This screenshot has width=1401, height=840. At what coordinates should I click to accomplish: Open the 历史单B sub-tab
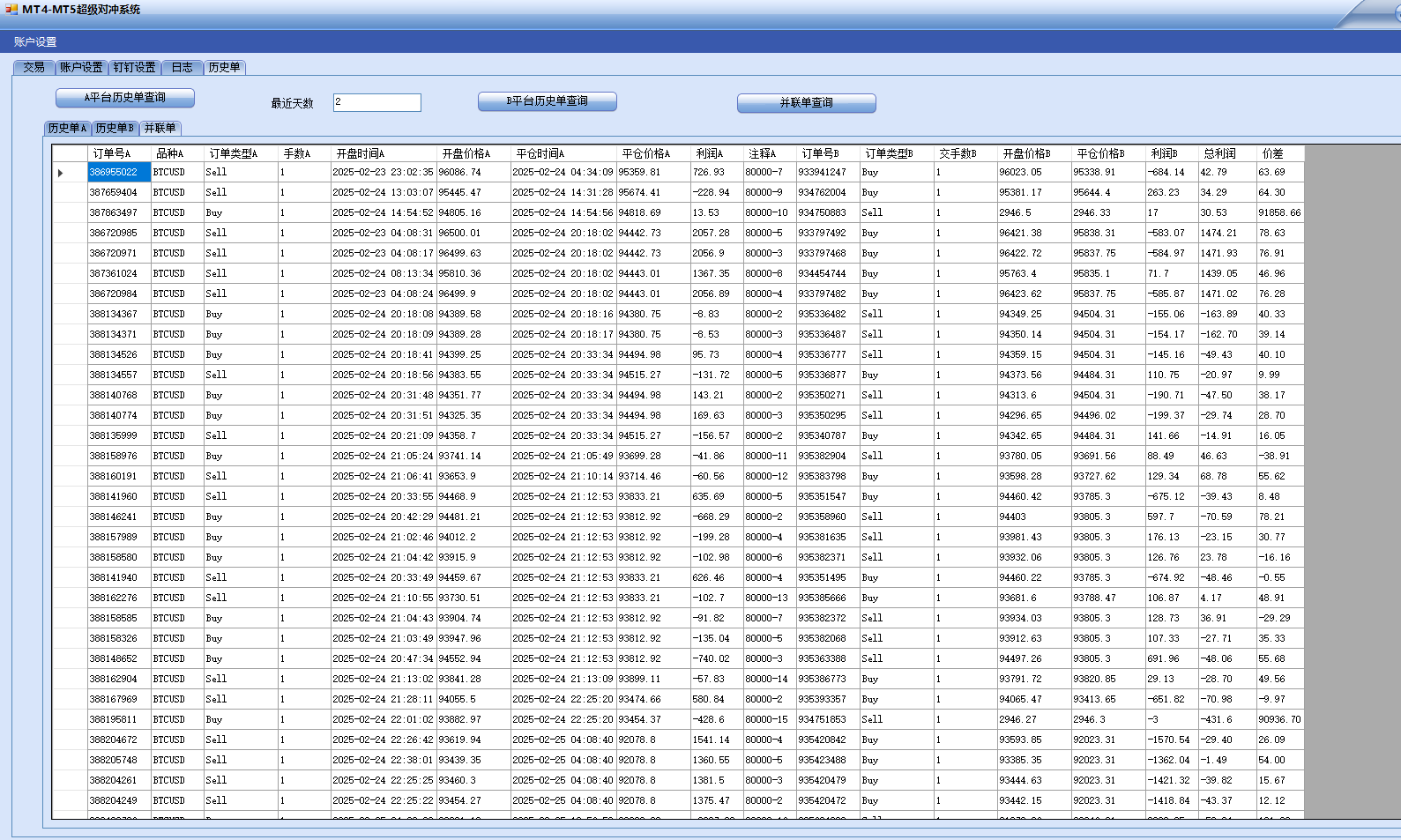[x=115, y=128]
